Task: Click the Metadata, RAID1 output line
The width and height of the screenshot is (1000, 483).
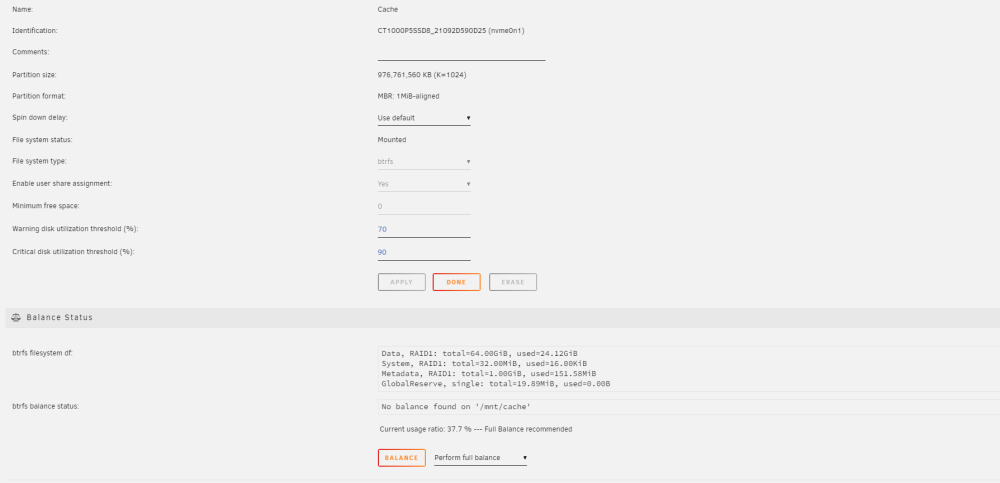Action: pos(489,374)
